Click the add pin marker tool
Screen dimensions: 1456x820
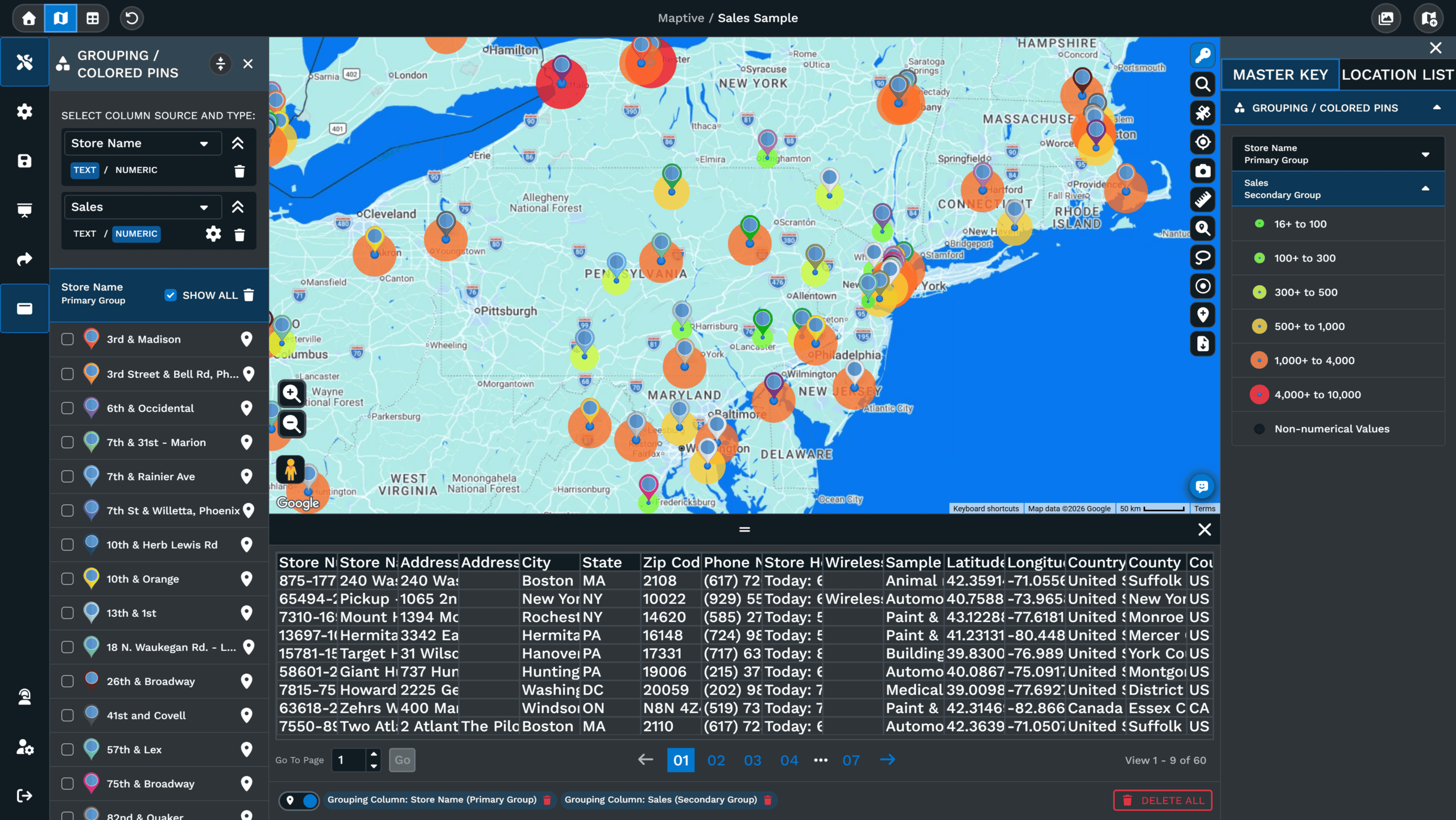(1202, 315)
